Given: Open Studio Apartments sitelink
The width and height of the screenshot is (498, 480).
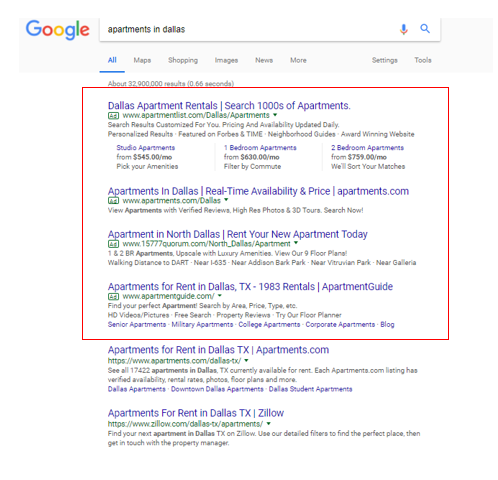Looking at the screenshot, I should point(146,148).
